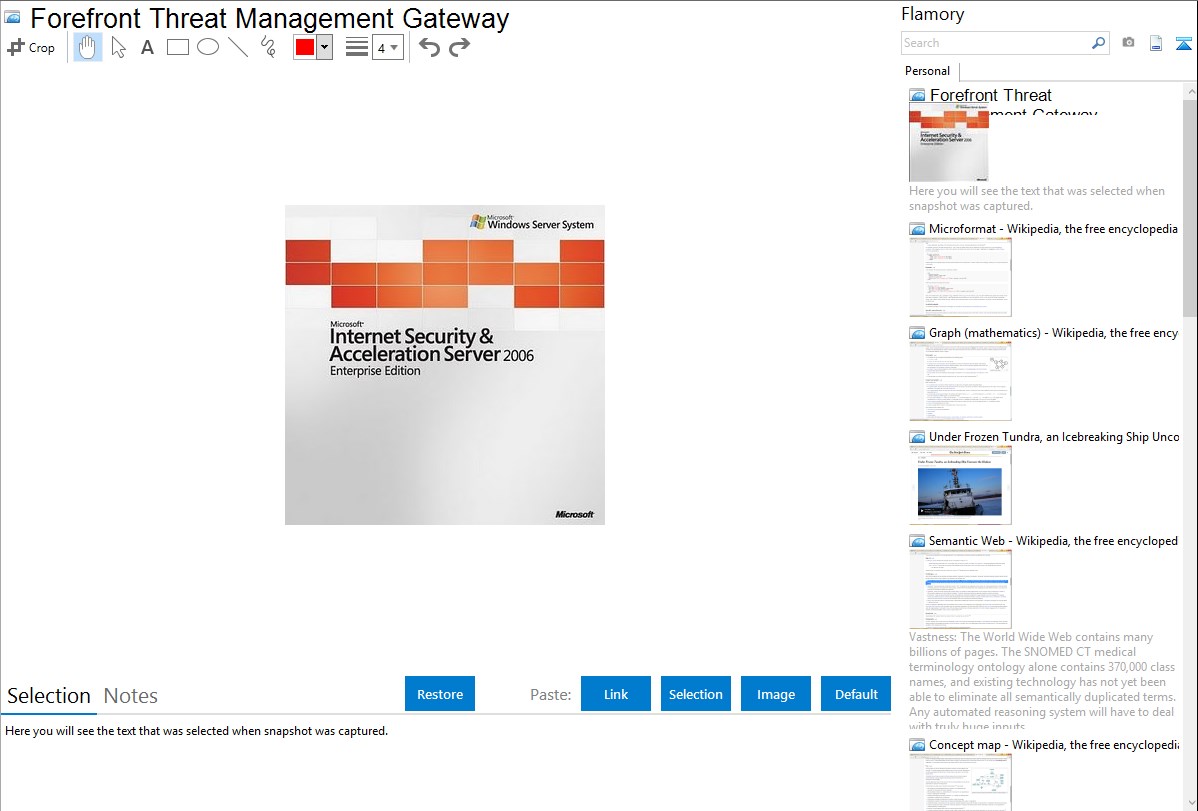The width and height of the screenshot is (1198, 811).
Task: Paste as Image
Action: click(x=775, y=694)
